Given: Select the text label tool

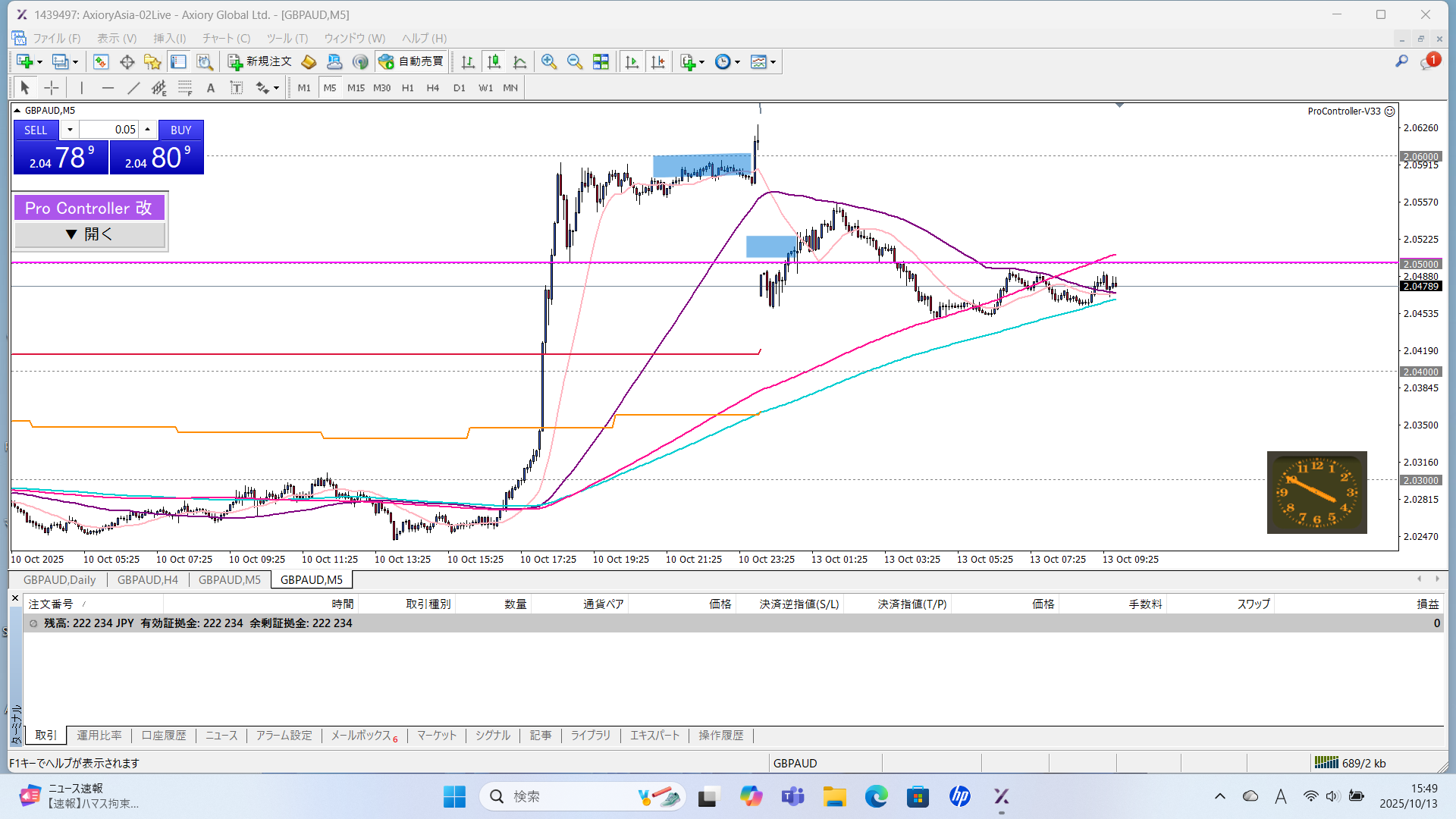Looking at the screenshot, I should point(237,88).
